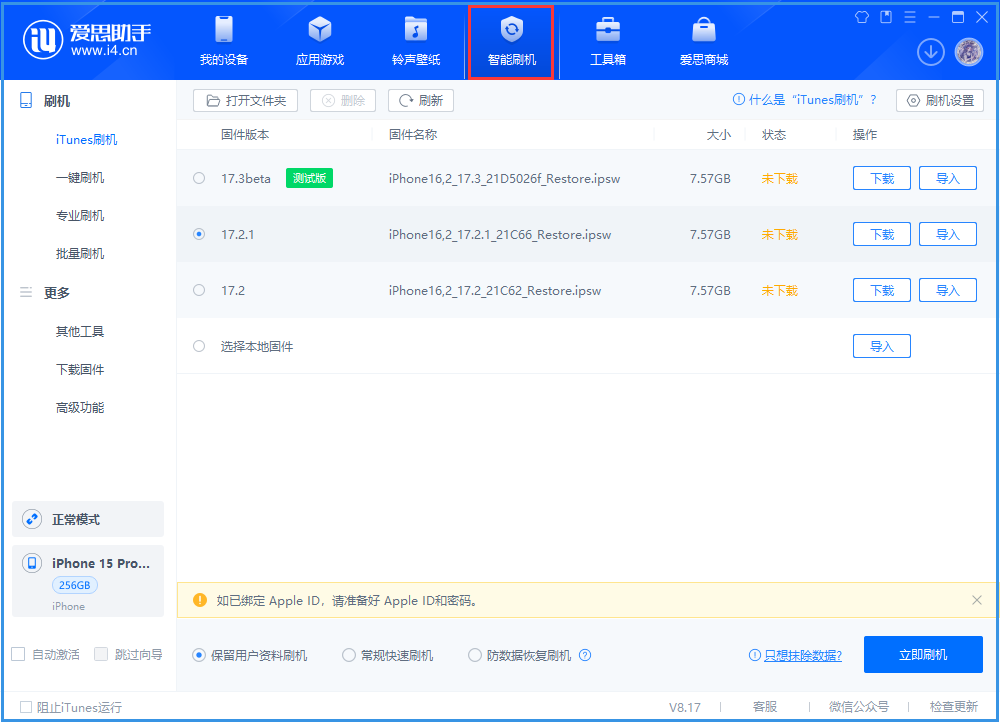Open the 爱思商城 store icon
Image resolution: width=1000 pixels, height=722 pixels.
tap(703, 31)
